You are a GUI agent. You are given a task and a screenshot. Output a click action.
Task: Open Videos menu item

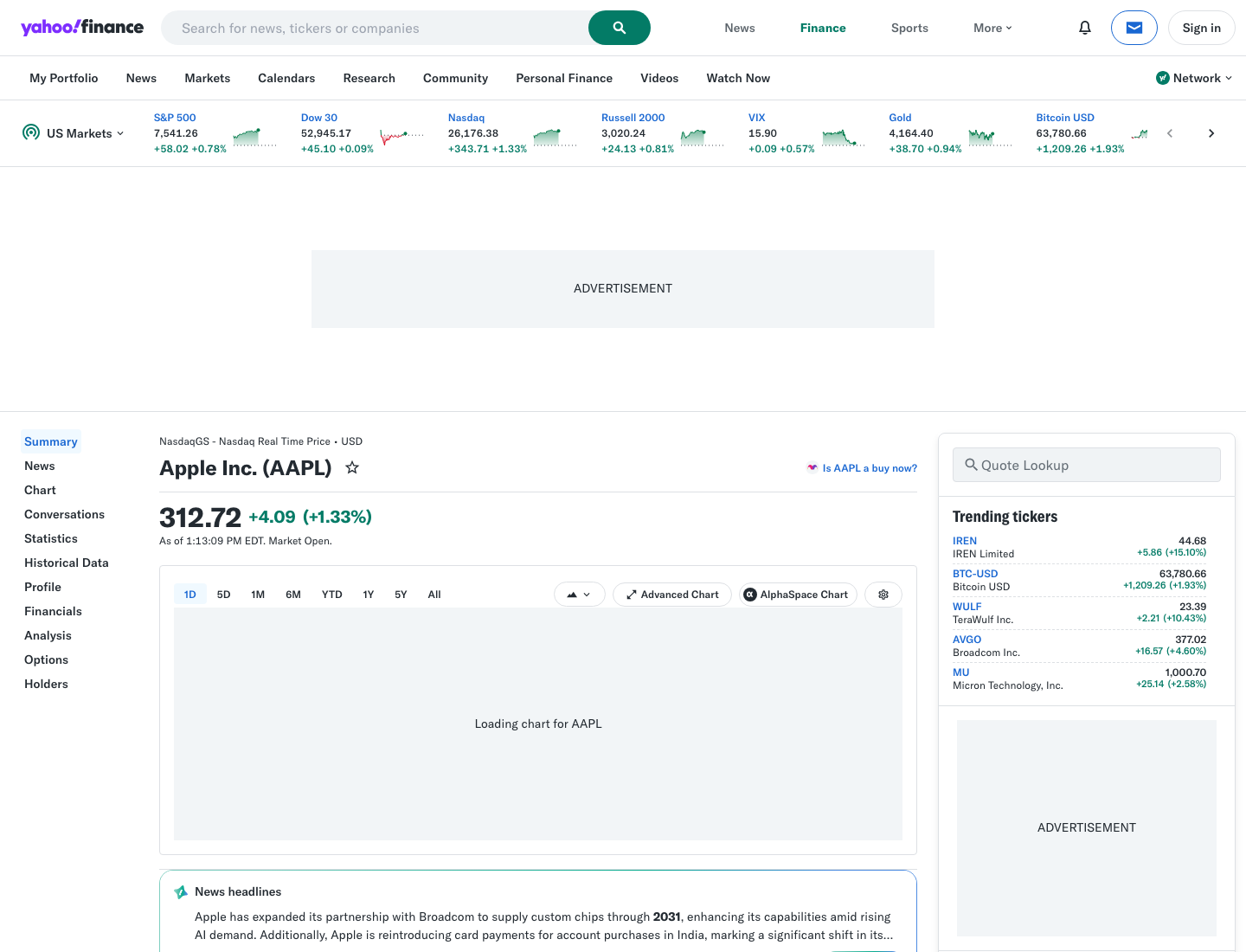pyautogui.click(x=659, y=78)
